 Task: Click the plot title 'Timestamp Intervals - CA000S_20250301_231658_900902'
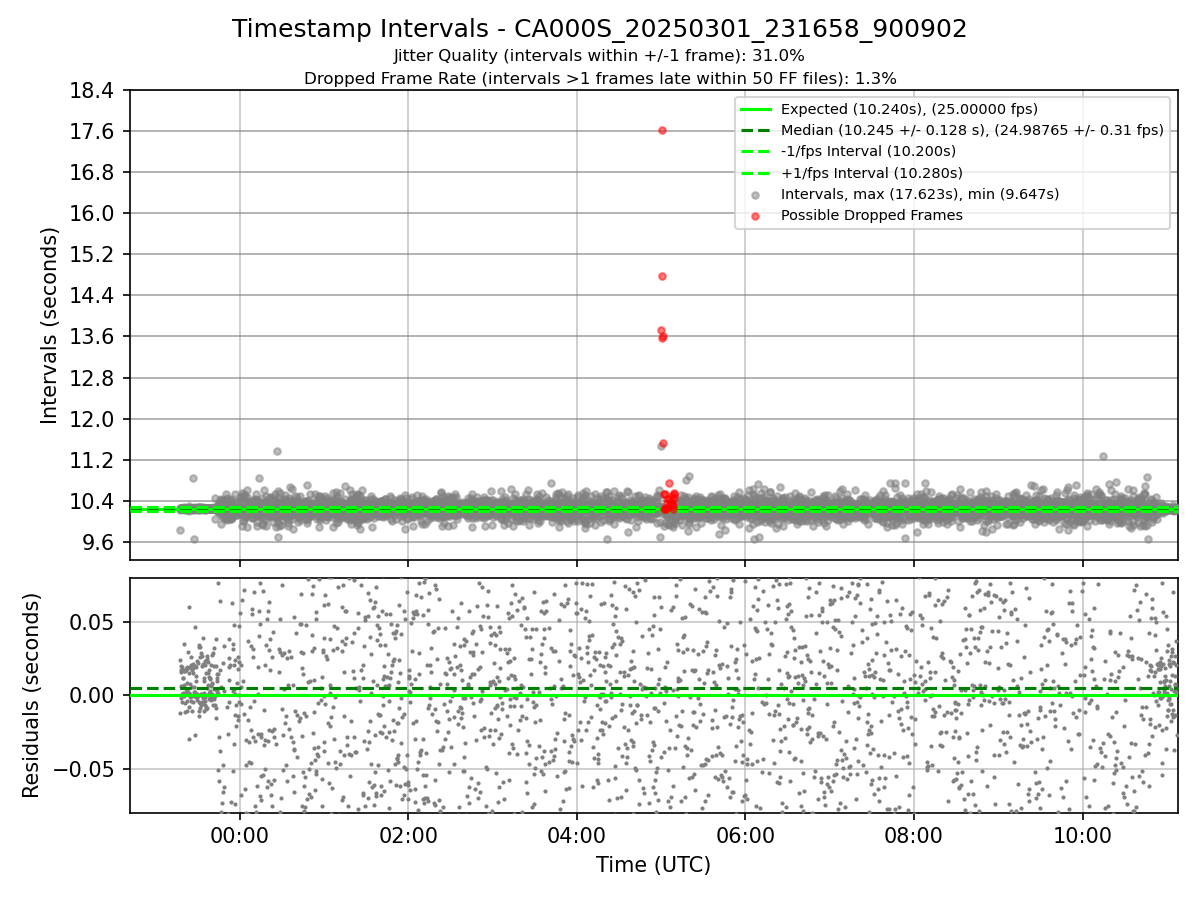(600, 29)
